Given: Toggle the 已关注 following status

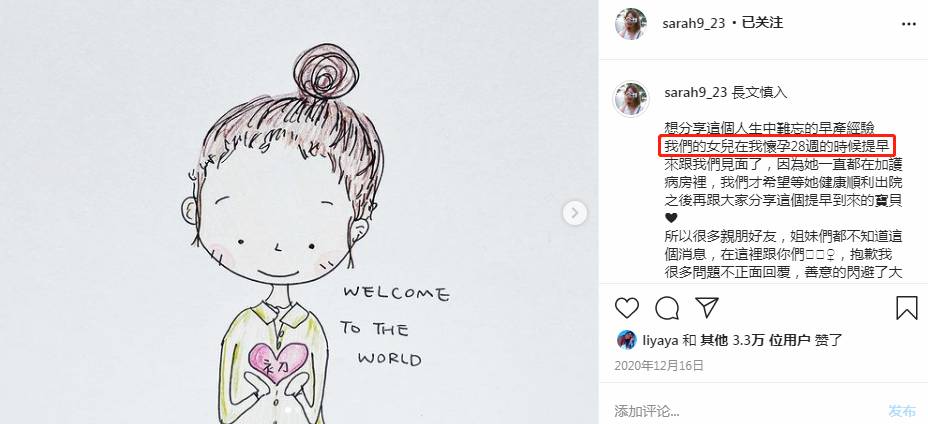Looking at the screenshot, I should click(763, 23).
